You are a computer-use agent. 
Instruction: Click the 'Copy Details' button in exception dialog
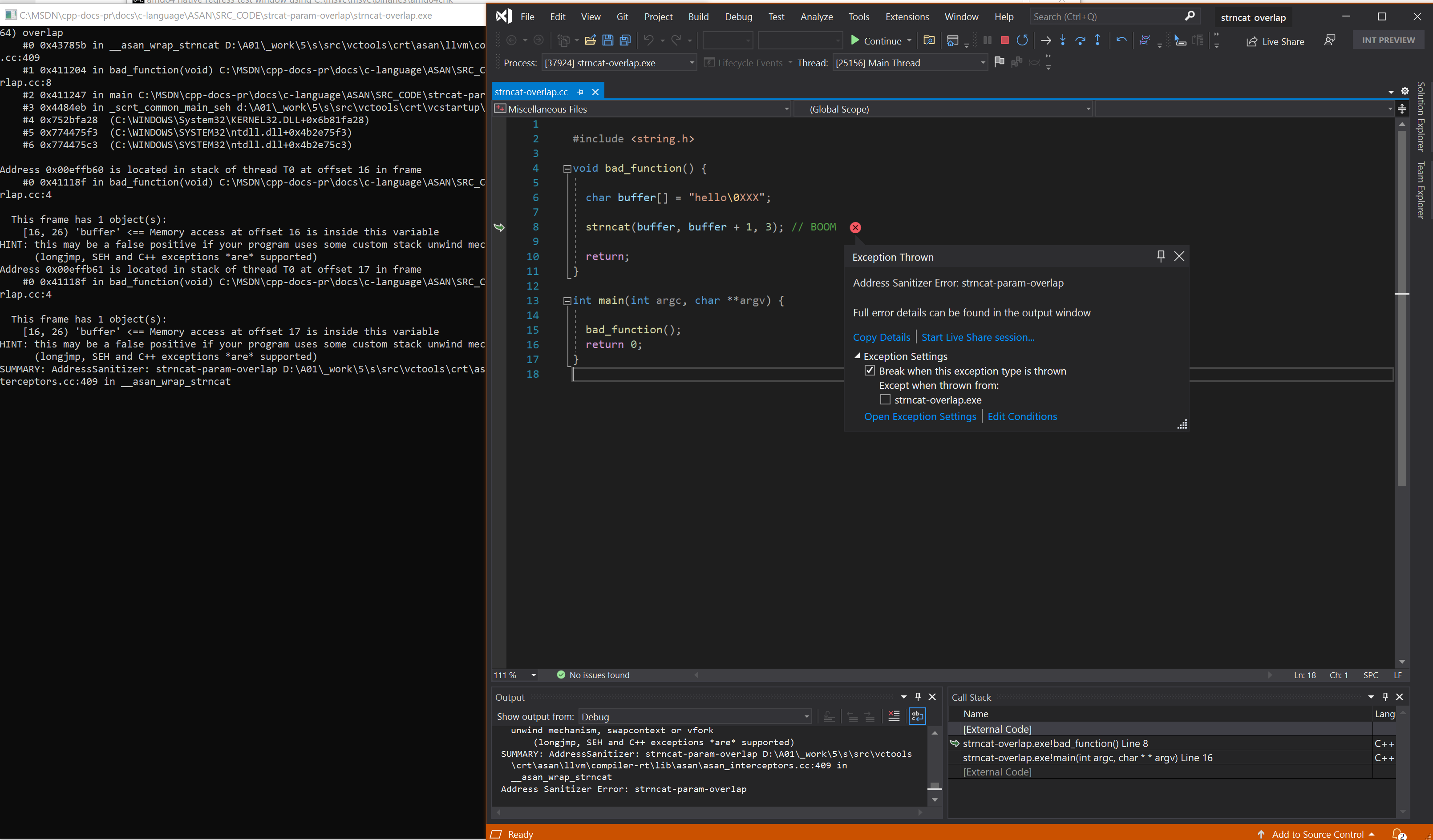coord(879,337)
